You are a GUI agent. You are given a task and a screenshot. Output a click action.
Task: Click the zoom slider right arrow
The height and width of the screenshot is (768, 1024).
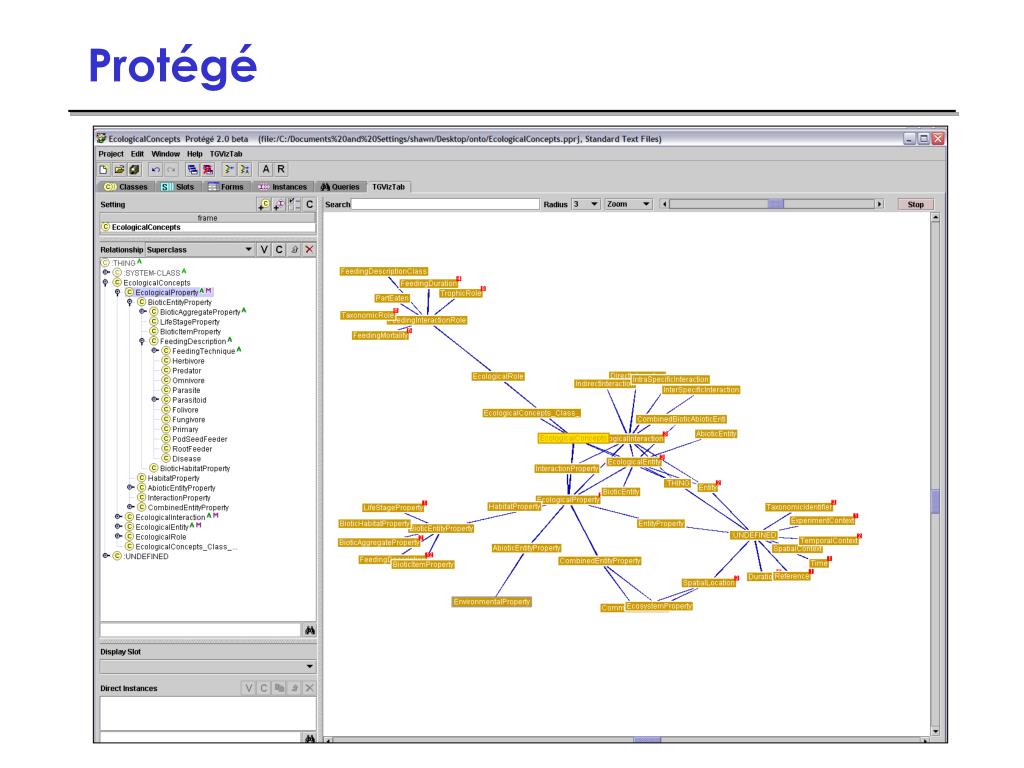click(879, 204)
